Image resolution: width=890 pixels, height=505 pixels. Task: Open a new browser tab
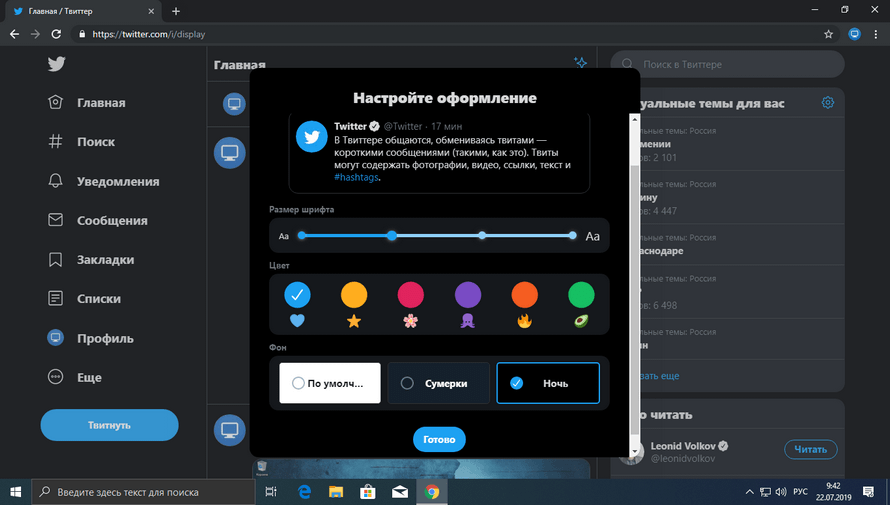click(x=176, y=11)
